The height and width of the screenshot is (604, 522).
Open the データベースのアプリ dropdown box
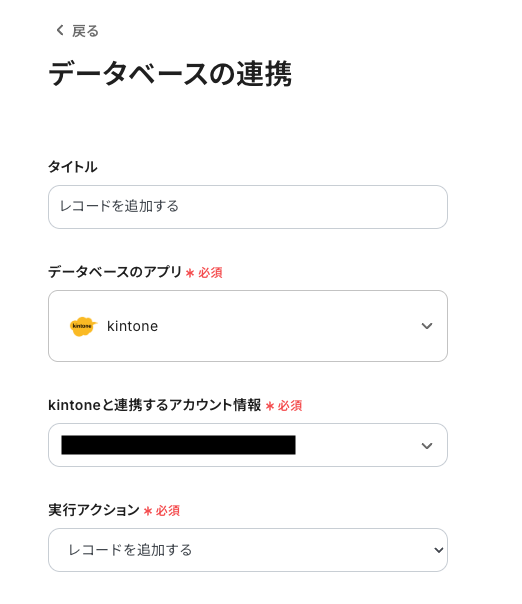248,326
